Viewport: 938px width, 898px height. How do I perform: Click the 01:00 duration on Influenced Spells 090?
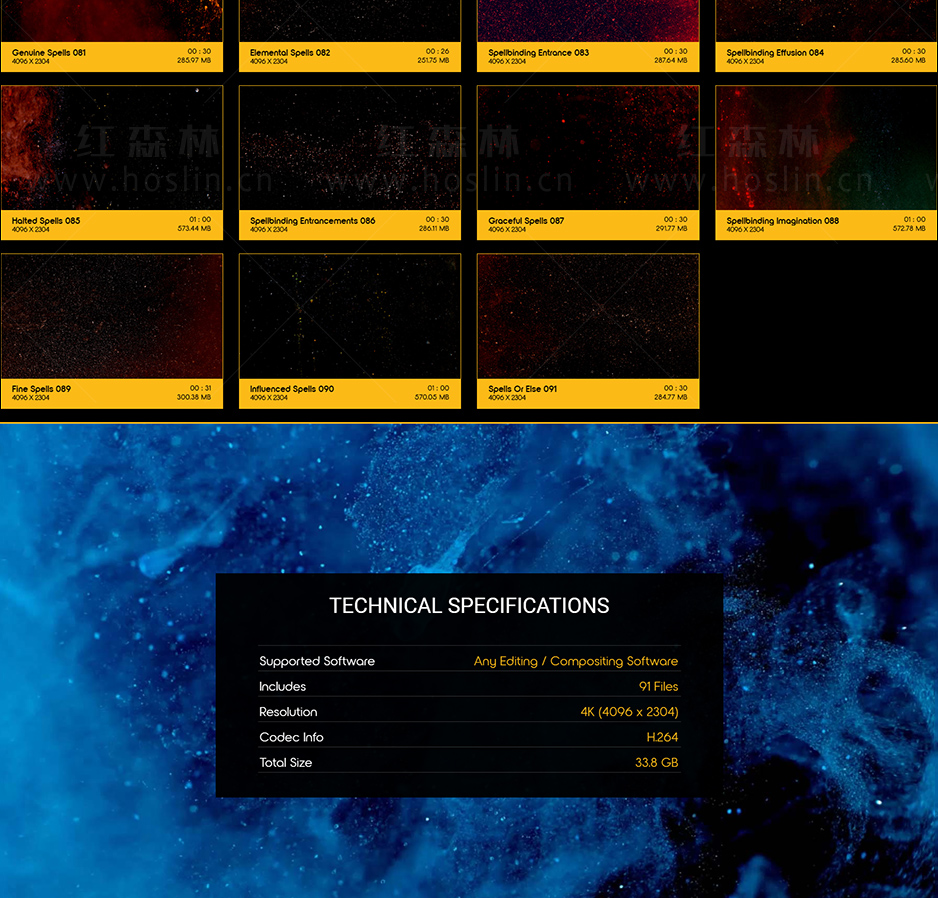click(x=438, y=388)
